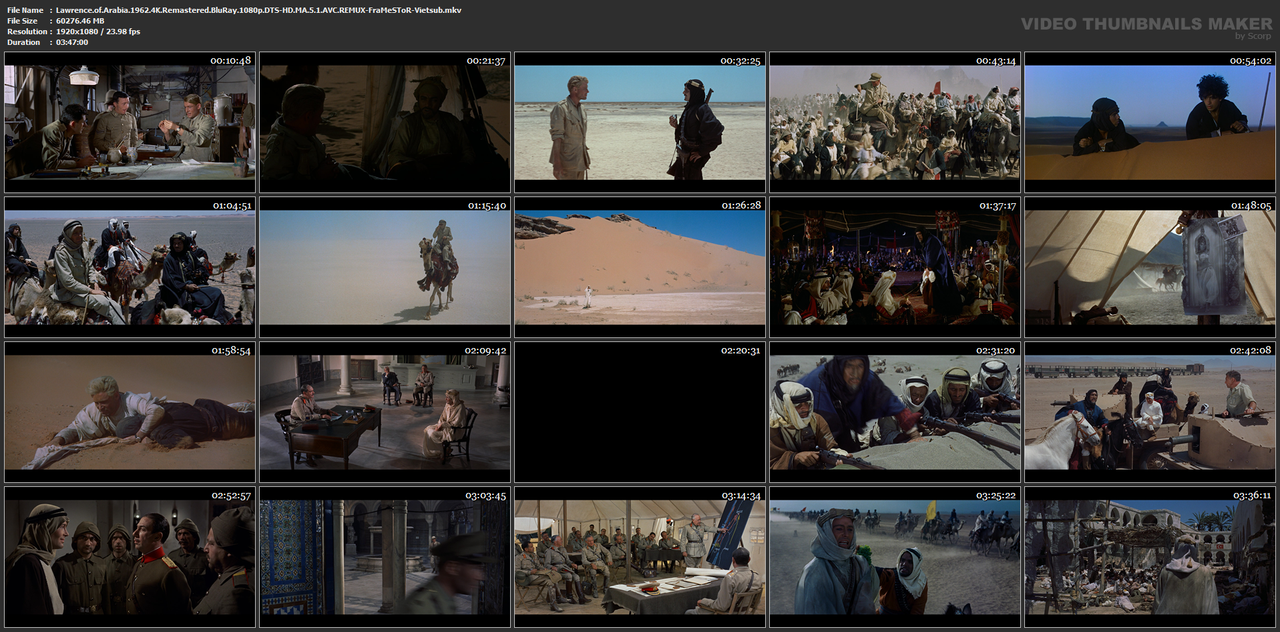Select the thumbnail stamped 00:54:02
The image size is (1280, 632).
(x=1150, y=122)
